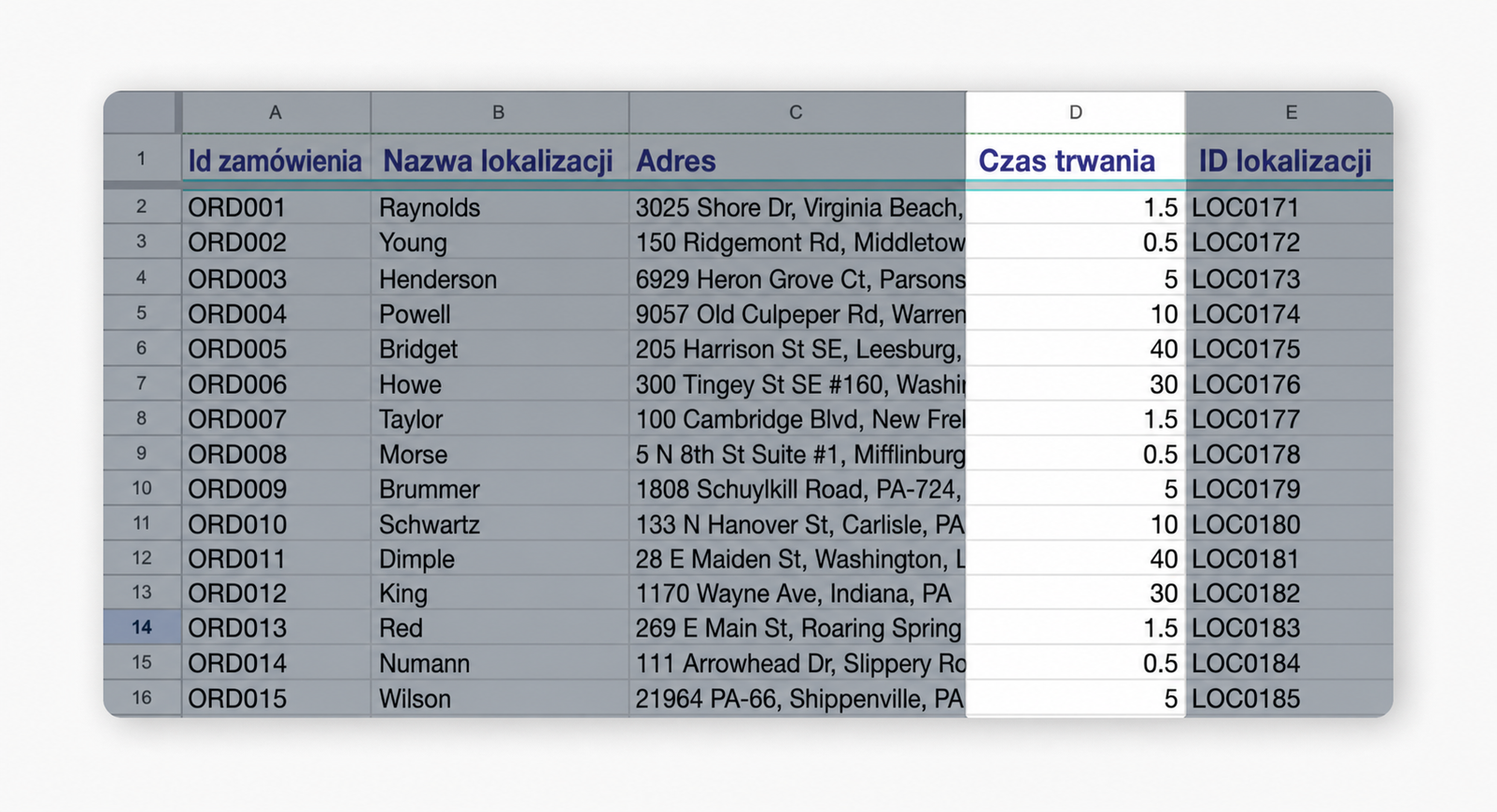1497x812 pixels.
Task: Select cell ORD015
Action: point(275,698)
